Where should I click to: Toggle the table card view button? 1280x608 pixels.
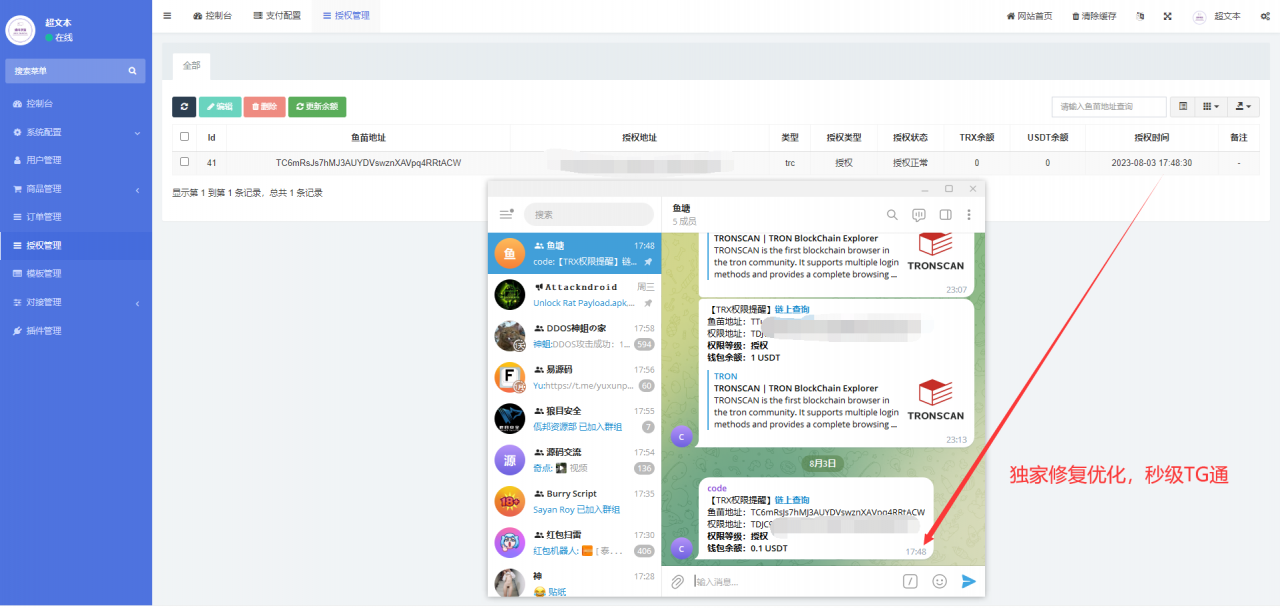(x=1183, y=107)
